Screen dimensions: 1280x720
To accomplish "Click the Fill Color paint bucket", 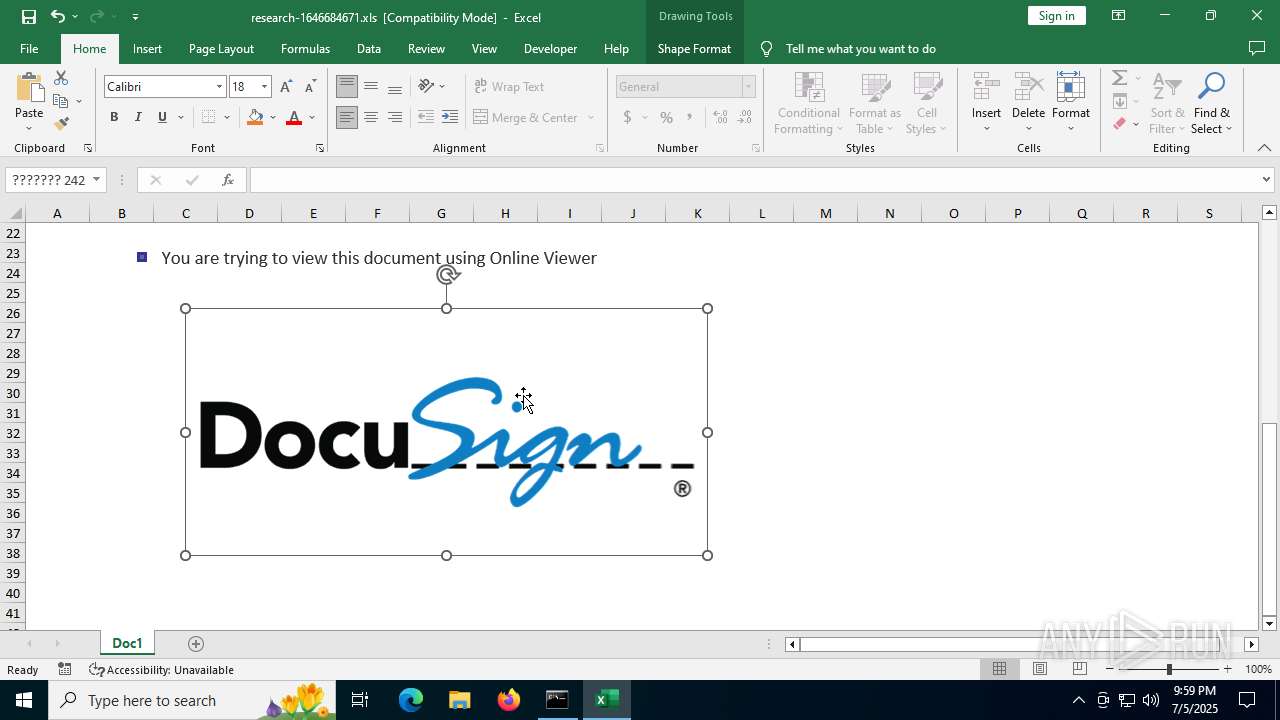I will pyautogui.click(x=256, y=117).
